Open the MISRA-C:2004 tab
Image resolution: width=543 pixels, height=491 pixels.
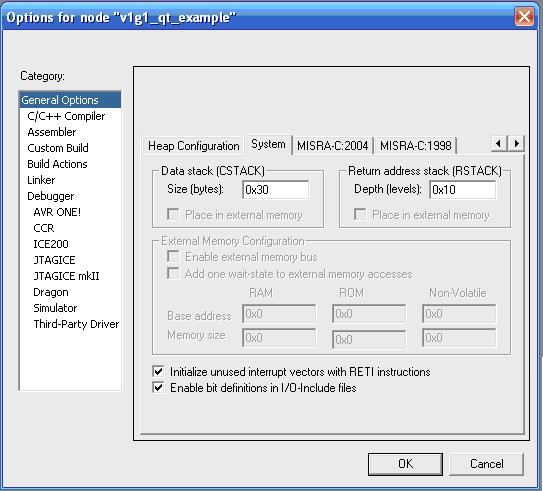pos(332,146)
